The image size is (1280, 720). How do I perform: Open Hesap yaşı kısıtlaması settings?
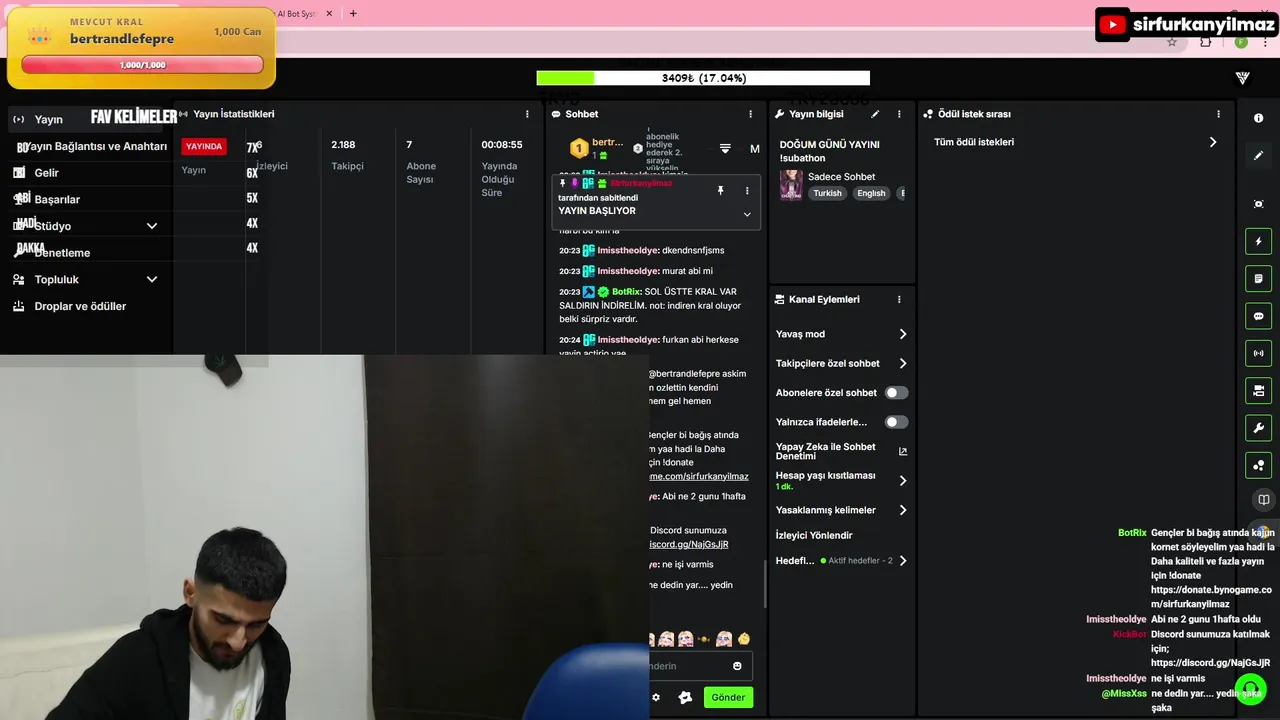pos(841,480)
